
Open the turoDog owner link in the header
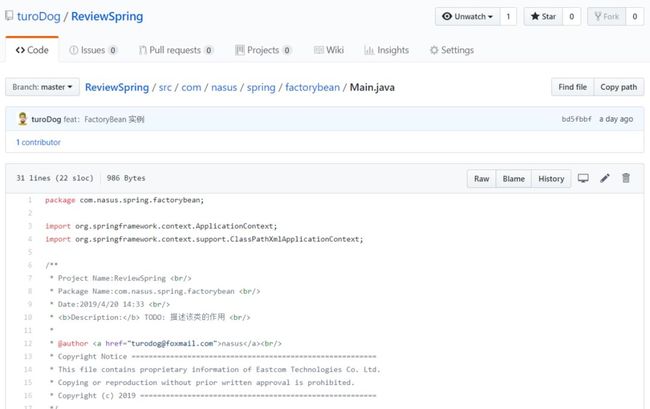pyautogui.click(x=39, y=17)
